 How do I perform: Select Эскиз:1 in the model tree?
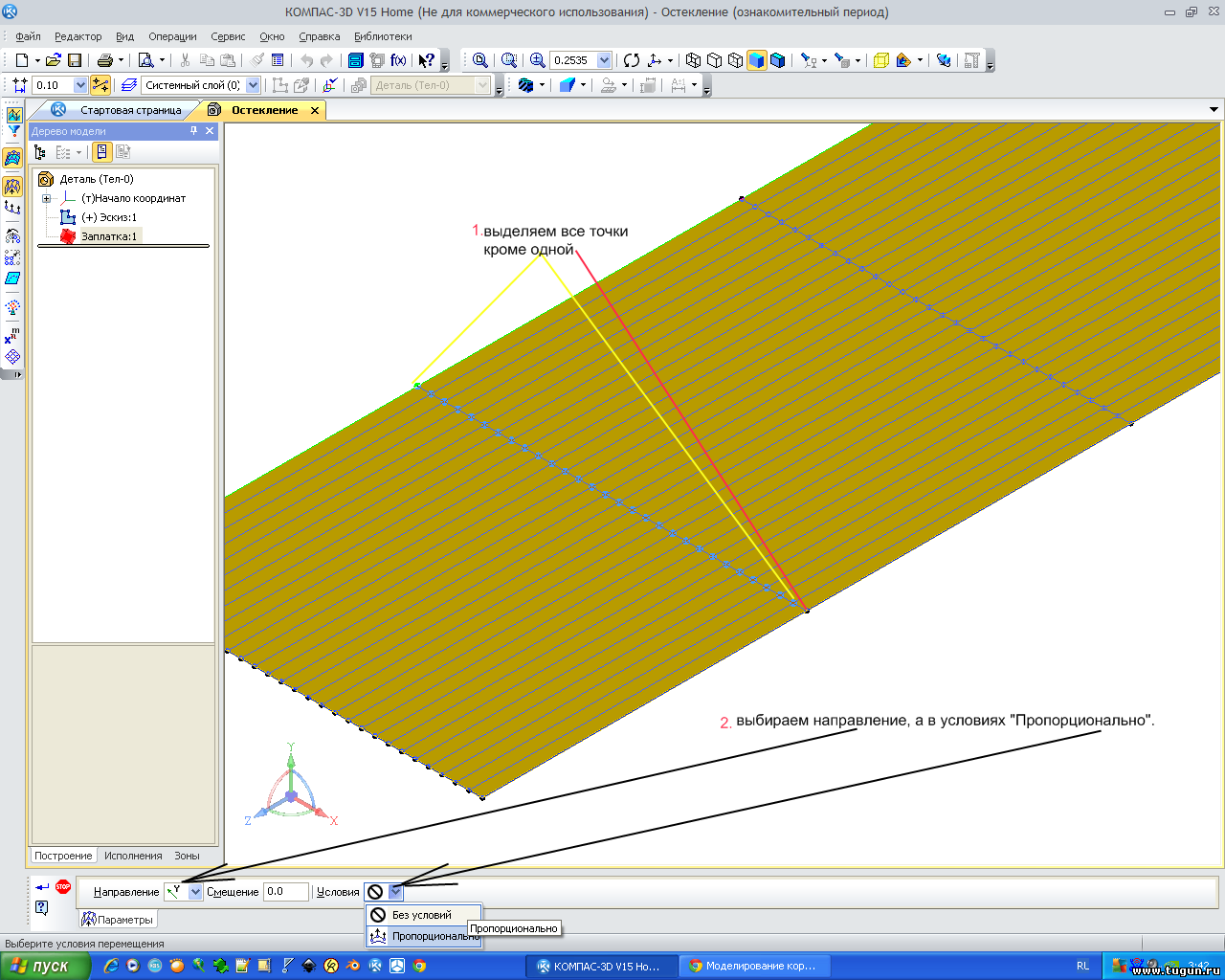(x=108, y=217)
